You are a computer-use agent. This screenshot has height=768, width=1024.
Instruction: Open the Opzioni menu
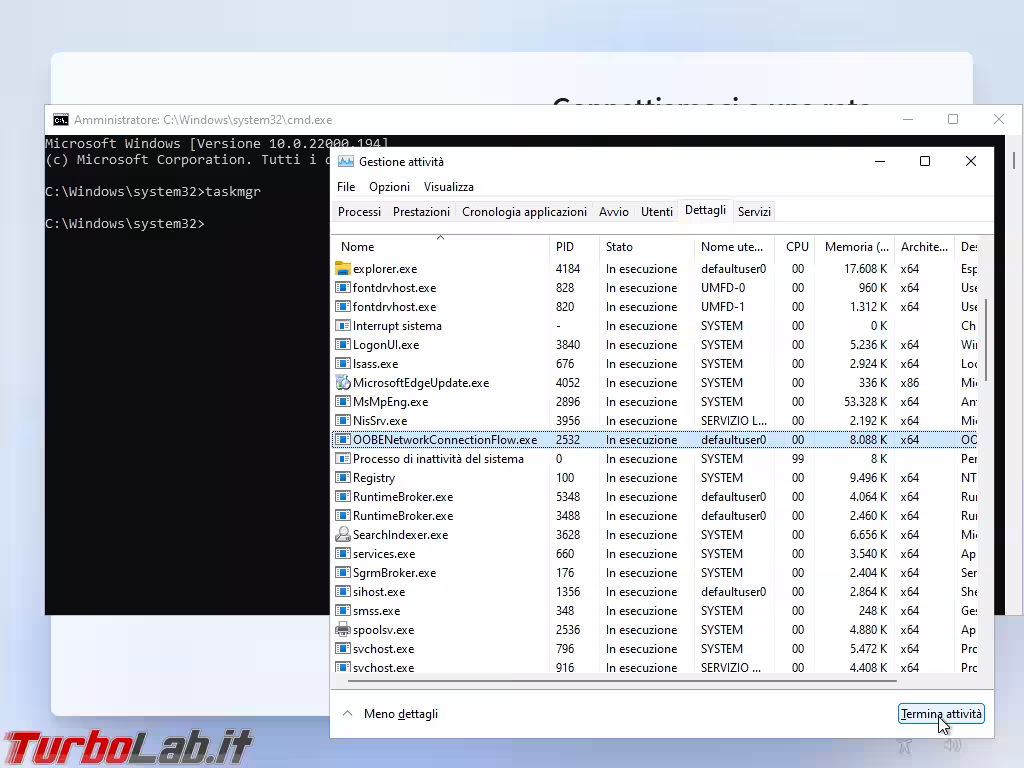click(x=389, y=187)
